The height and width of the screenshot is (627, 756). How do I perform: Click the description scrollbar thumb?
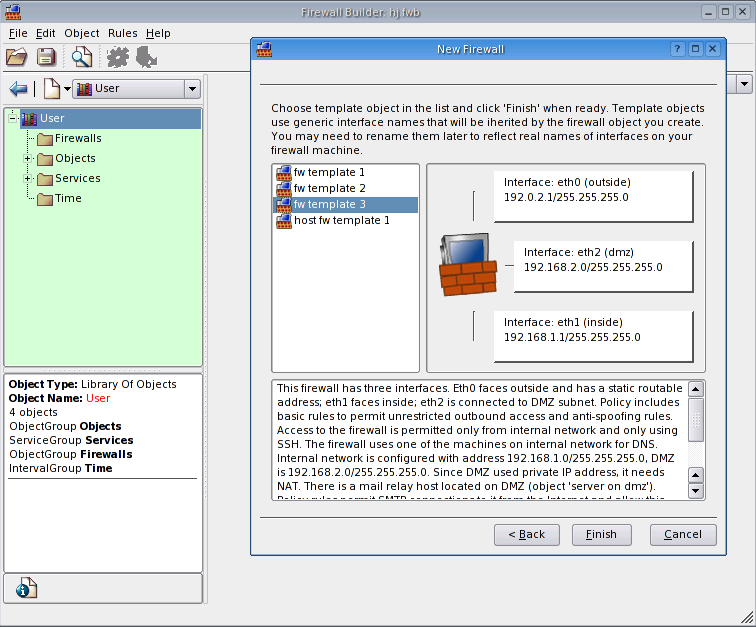[696, 420]
